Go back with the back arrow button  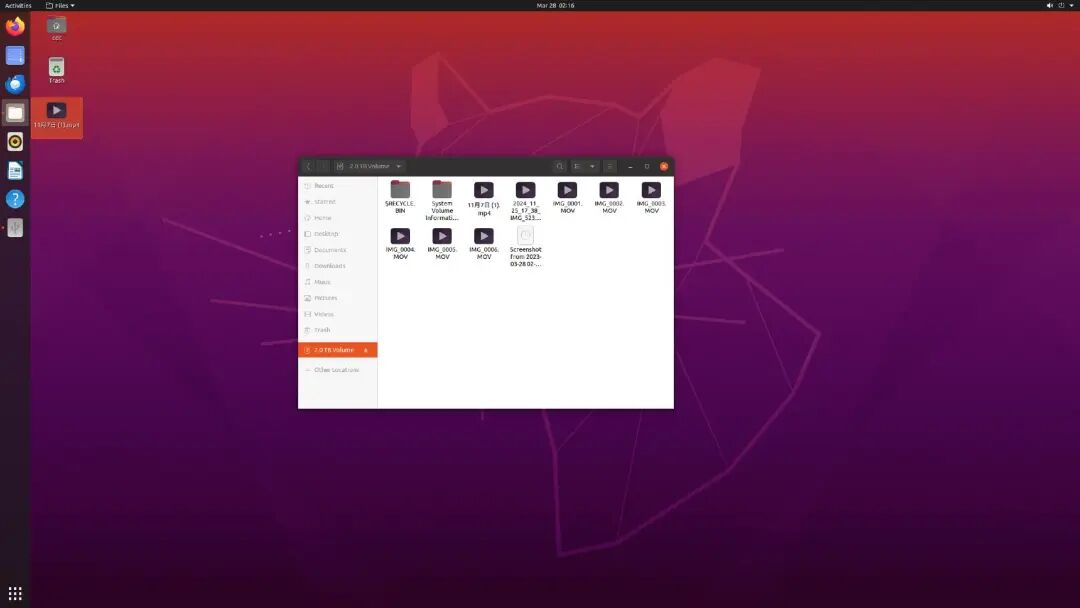(x=308, y=166)
